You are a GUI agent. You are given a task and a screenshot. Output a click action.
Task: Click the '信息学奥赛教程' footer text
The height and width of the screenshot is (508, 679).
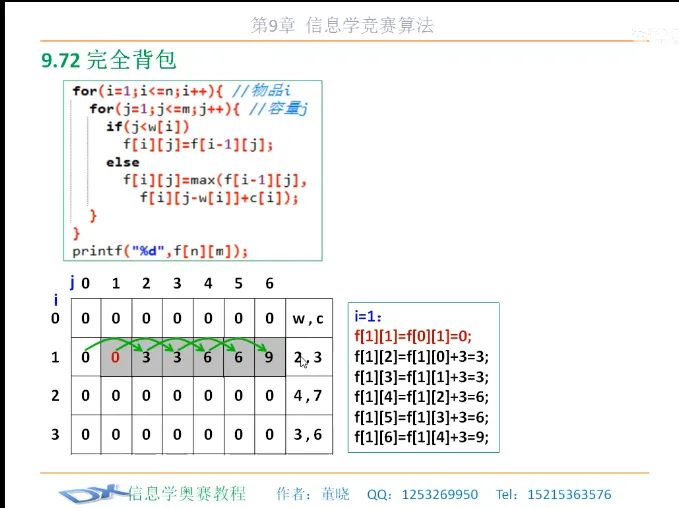187,493
